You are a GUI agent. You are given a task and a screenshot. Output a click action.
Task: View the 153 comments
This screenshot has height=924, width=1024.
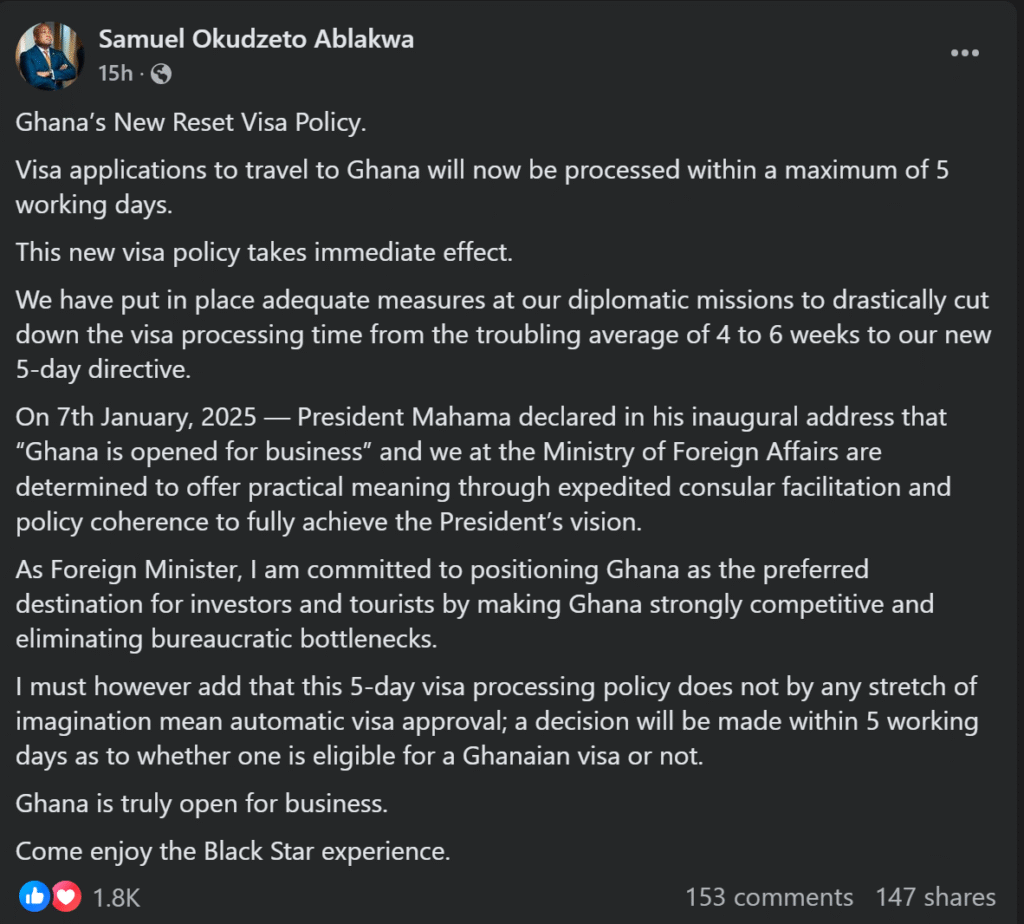pos(769,897)
